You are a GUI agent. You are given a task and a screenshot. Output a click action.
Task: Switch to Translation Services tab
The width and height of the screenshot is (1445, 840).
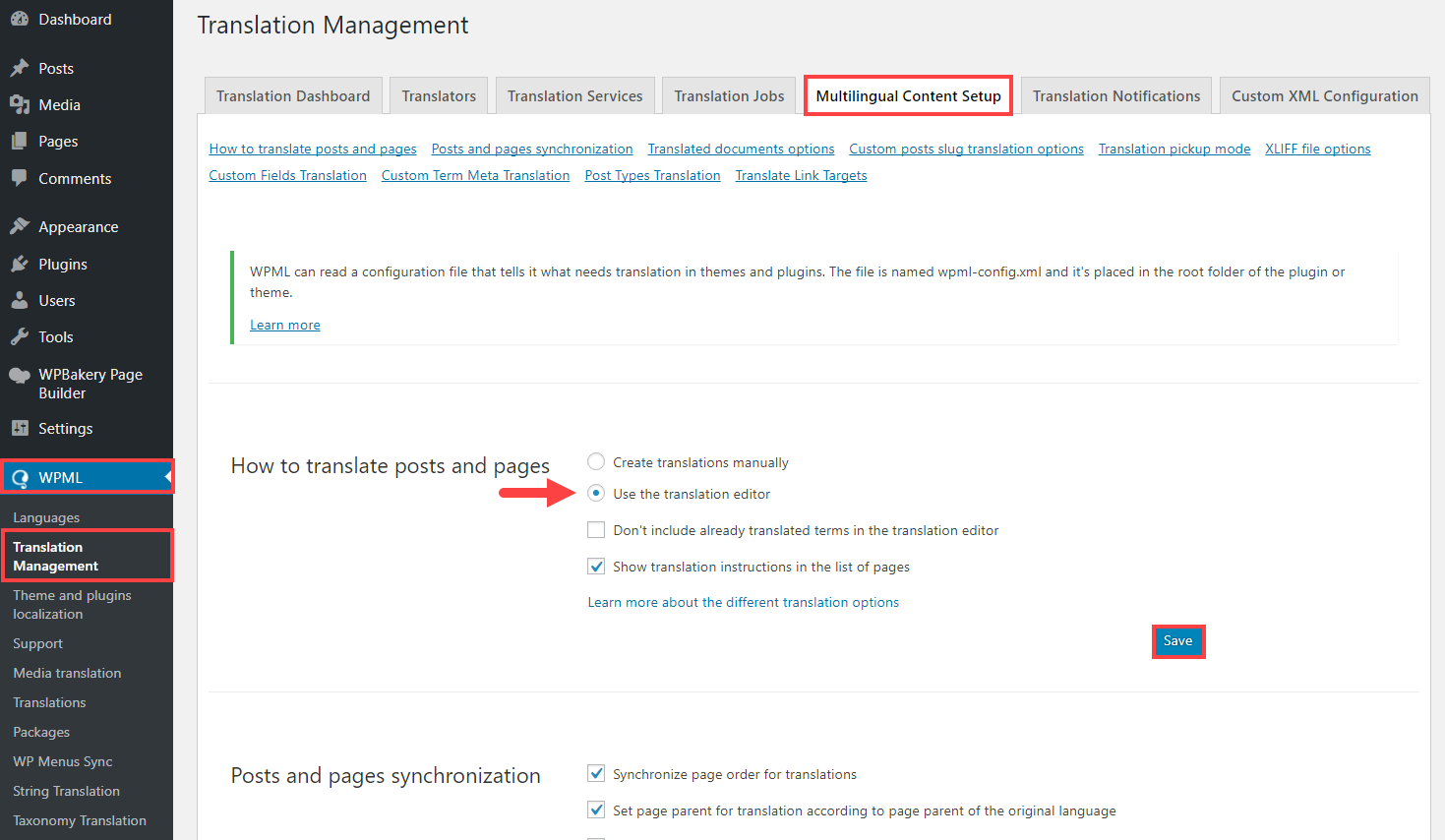[575, 95]
